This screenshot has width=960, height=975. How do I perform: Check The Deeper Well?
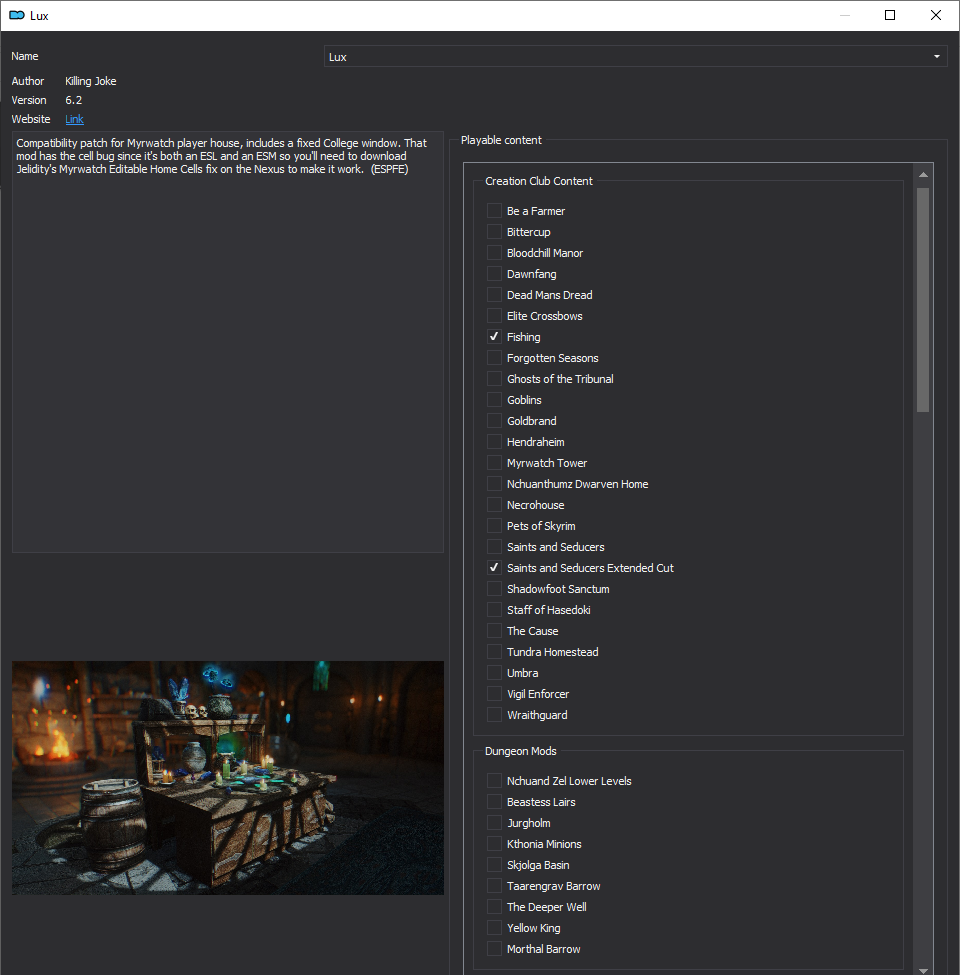pos(494,908)
